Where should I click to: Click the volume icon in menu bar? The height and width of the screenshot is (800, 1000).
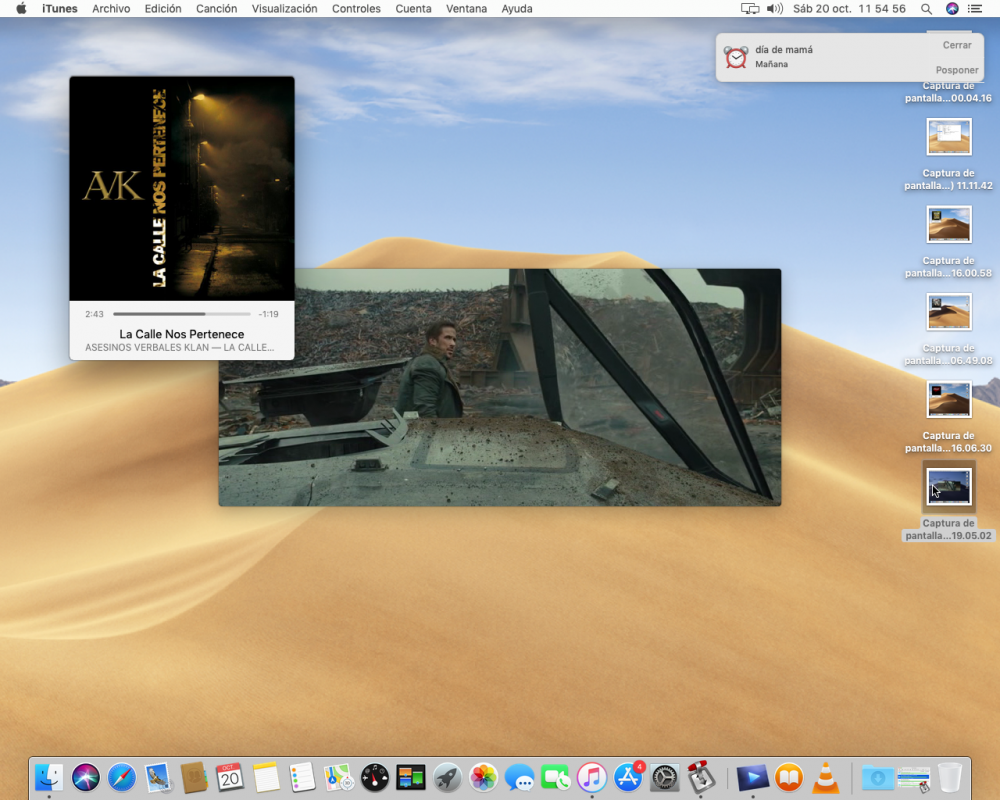tap(774, 8)
